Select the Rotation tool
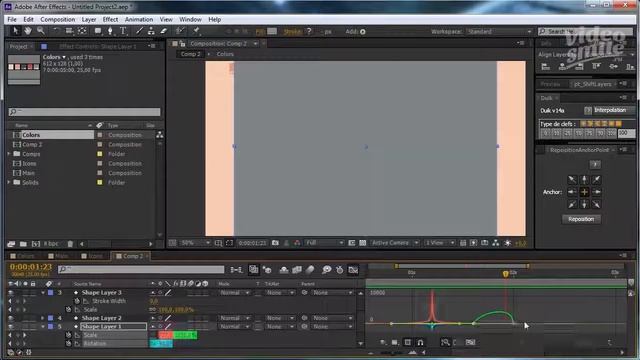Screen dimensions: 640x360 56,31
